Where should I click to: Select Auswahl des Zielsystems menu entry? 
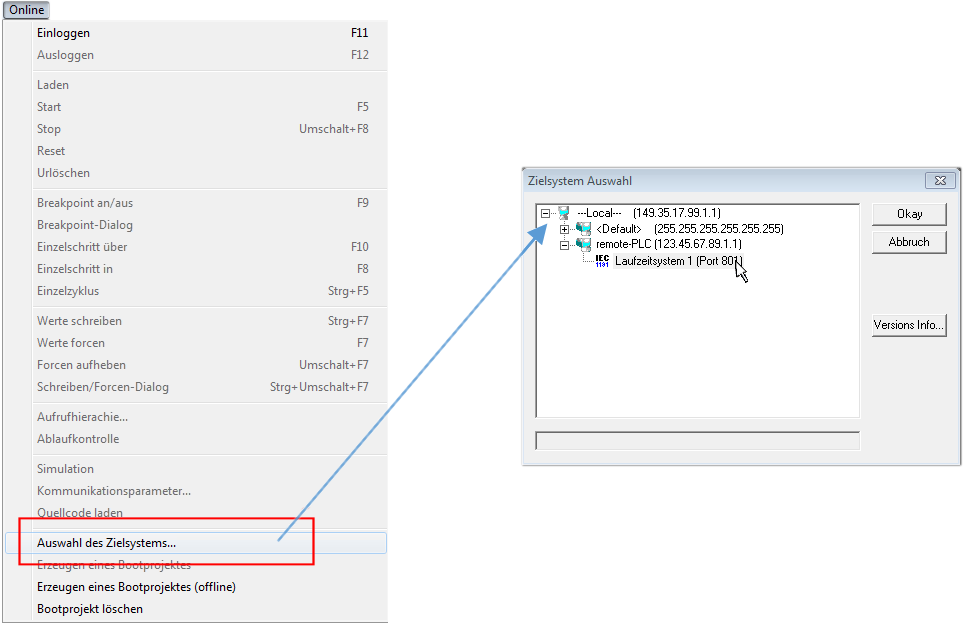(x=106, y=543)
